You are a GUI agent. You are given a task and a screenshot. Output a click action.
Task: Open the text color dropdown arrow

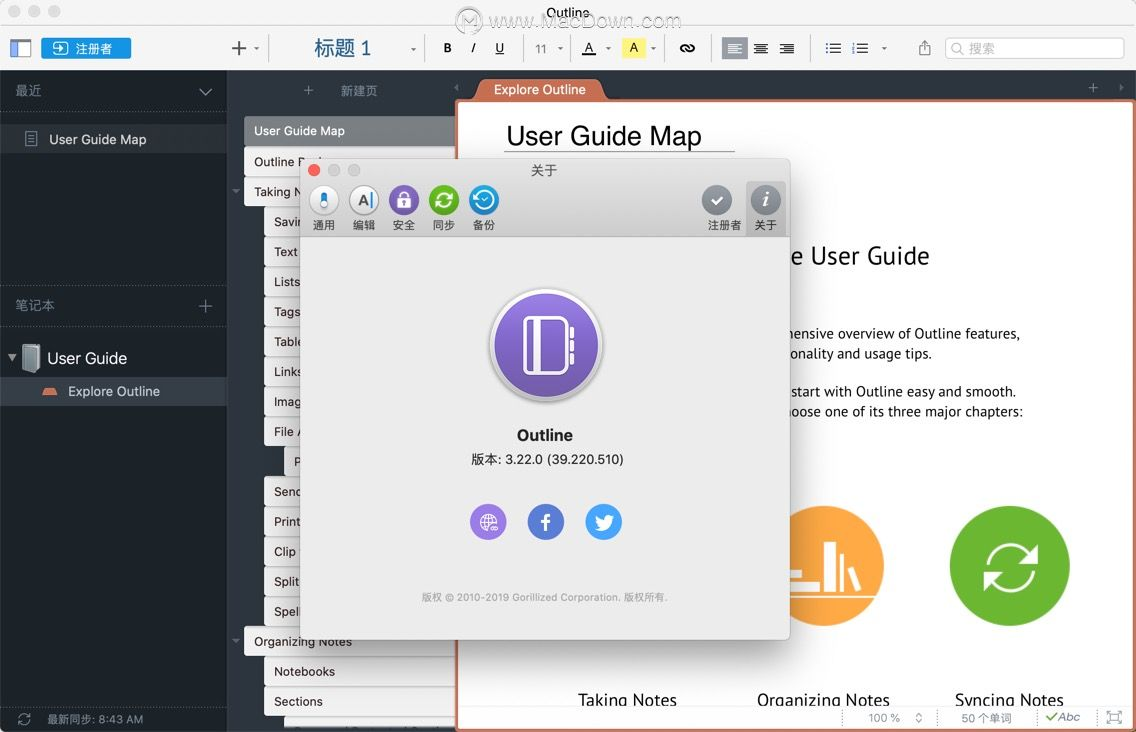[608, 49]
